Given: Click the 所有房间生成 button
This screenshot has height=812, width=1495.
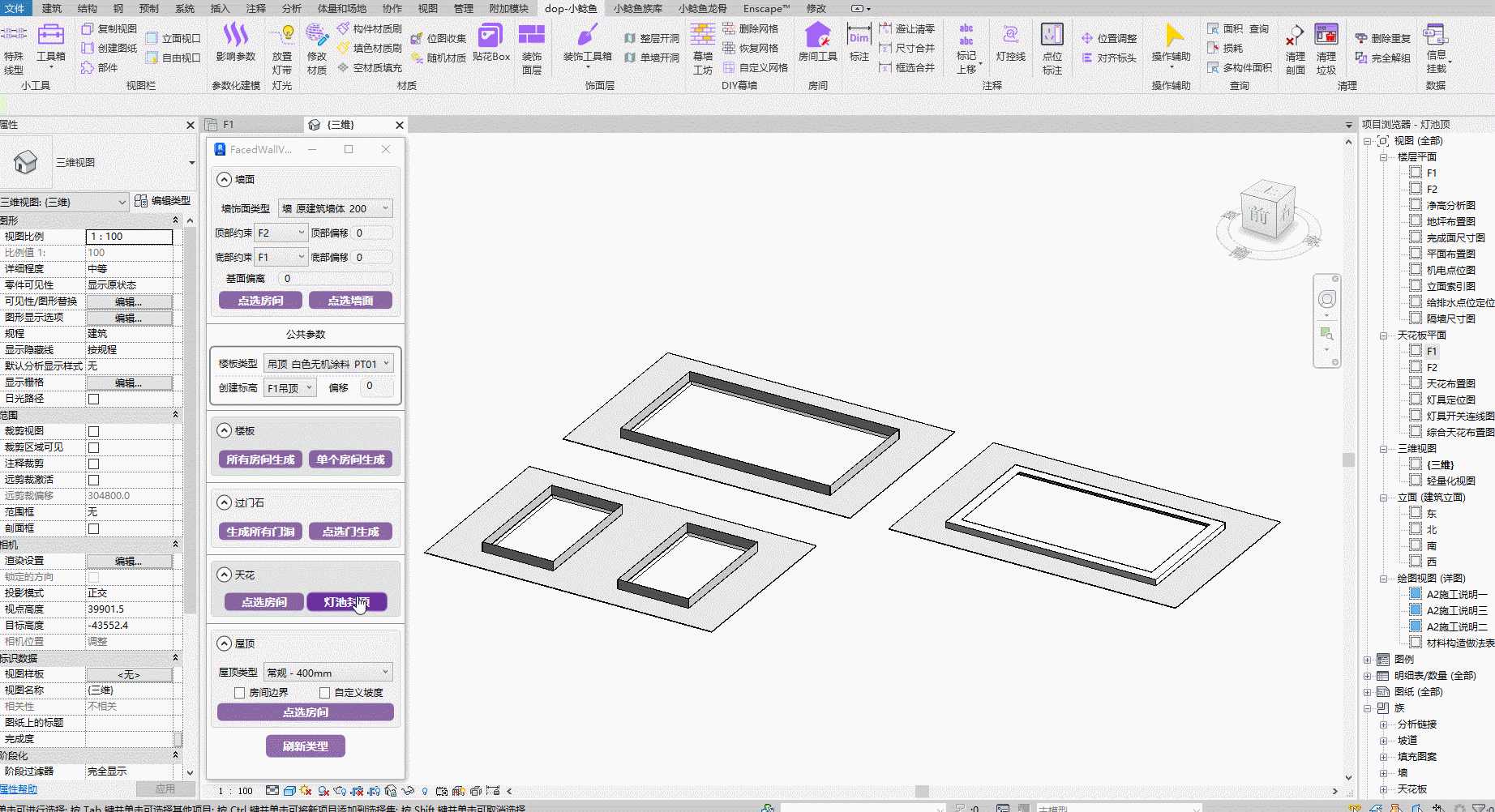Looking at the screenshot, I should (260, 459).
